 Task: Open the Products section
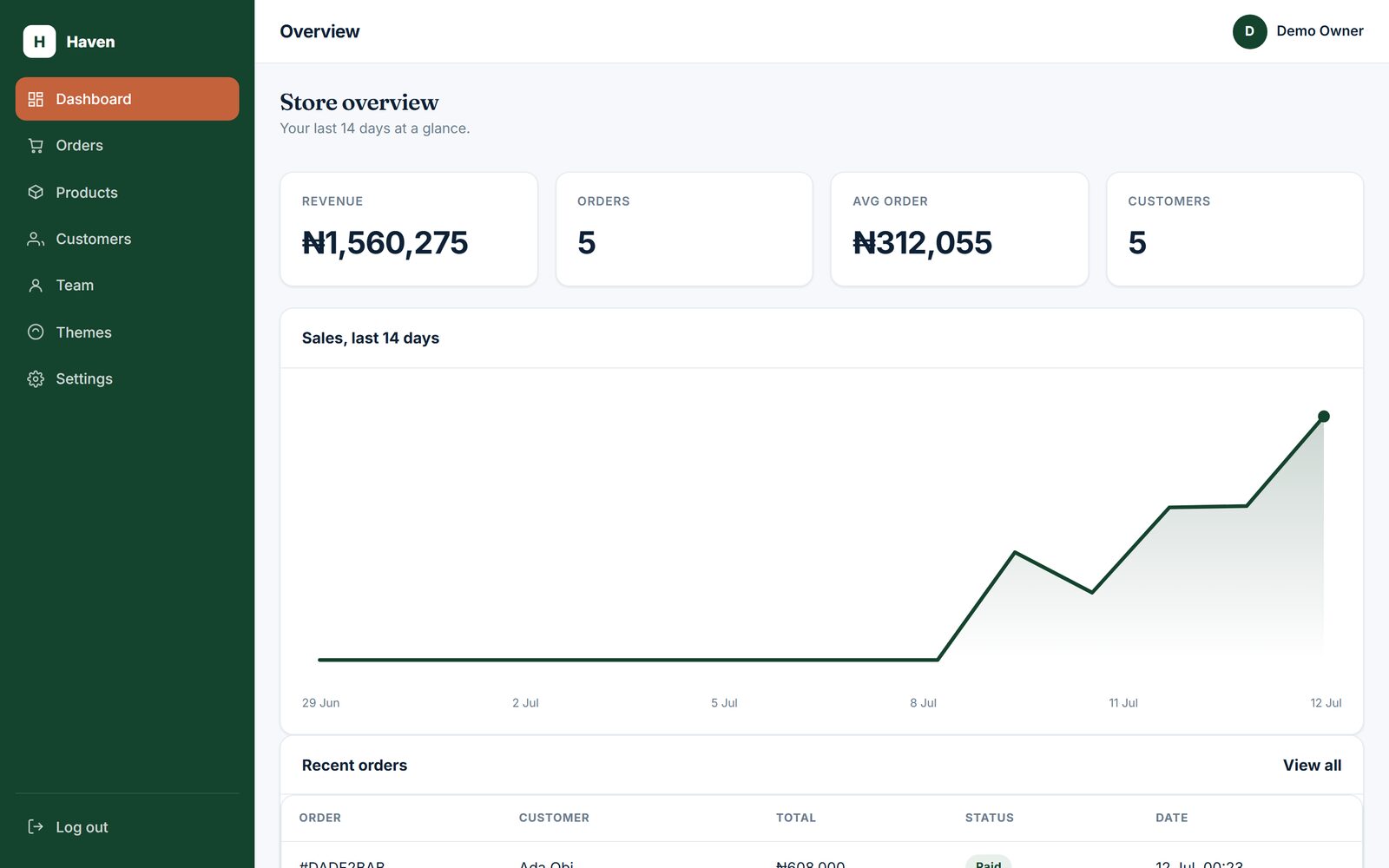[x=127, y=192]
